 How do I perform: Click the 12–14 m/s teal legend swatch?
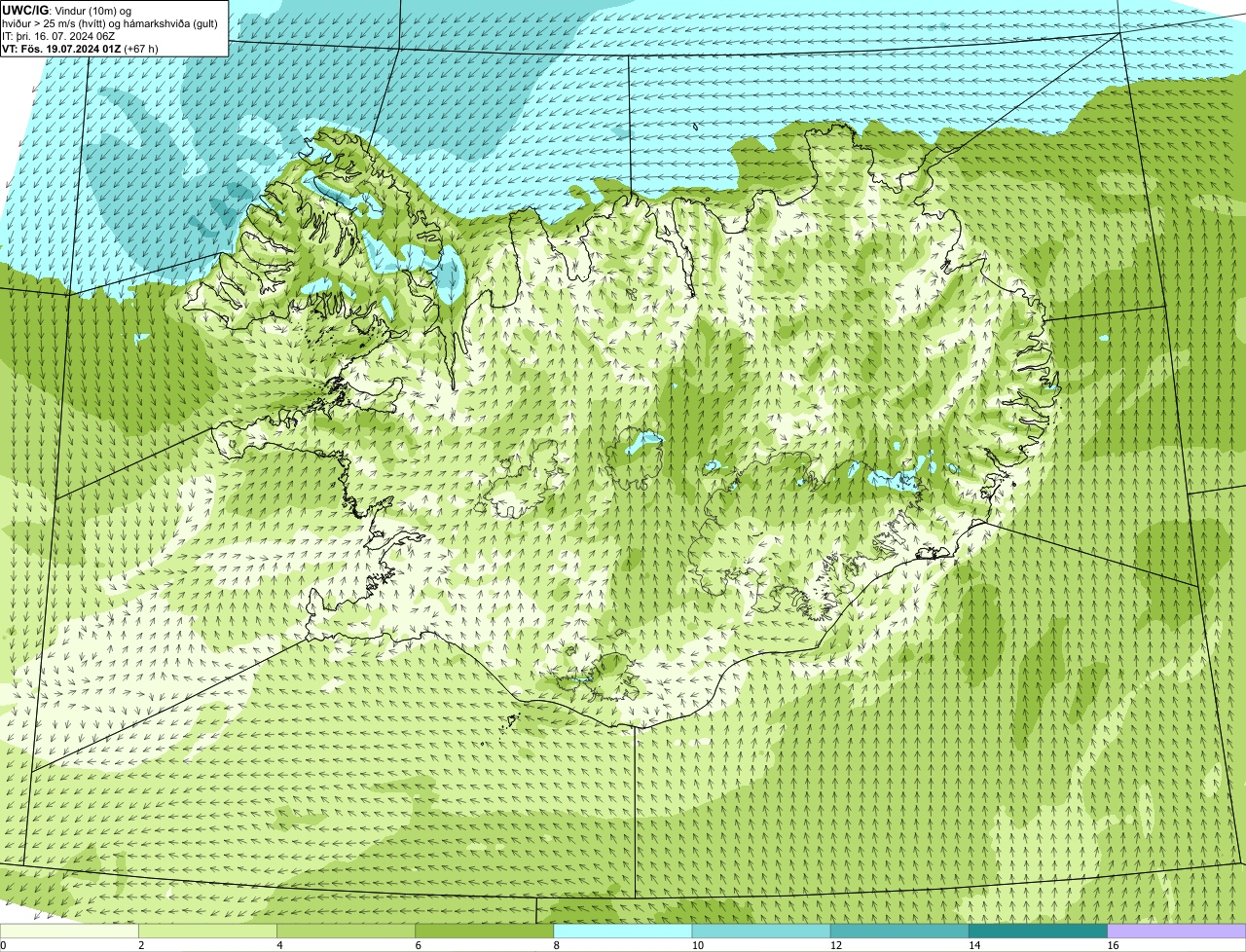click(x=899, y=931)
